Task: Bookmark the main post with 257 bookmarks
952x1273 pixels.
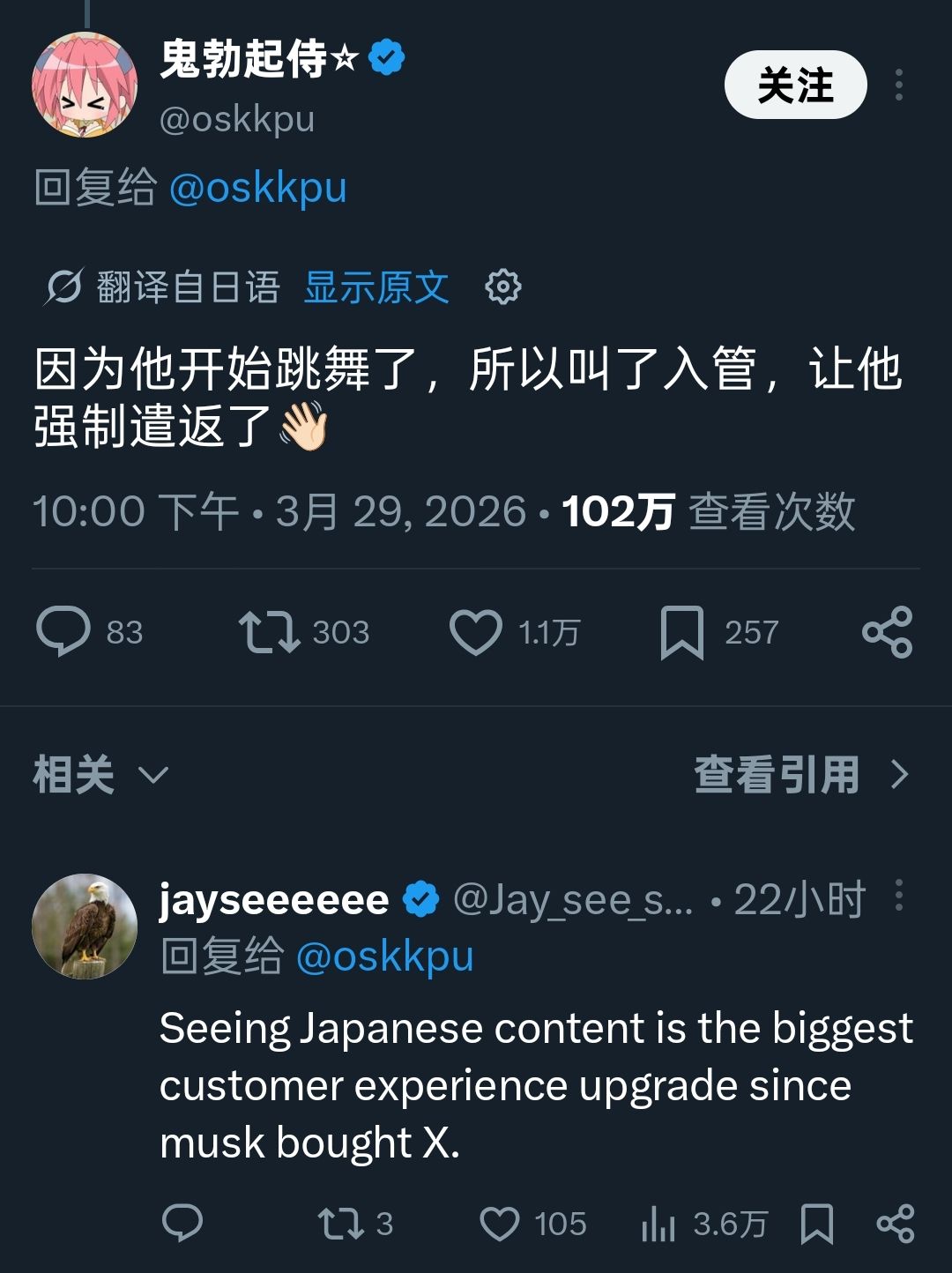Action: coord(681,632)
